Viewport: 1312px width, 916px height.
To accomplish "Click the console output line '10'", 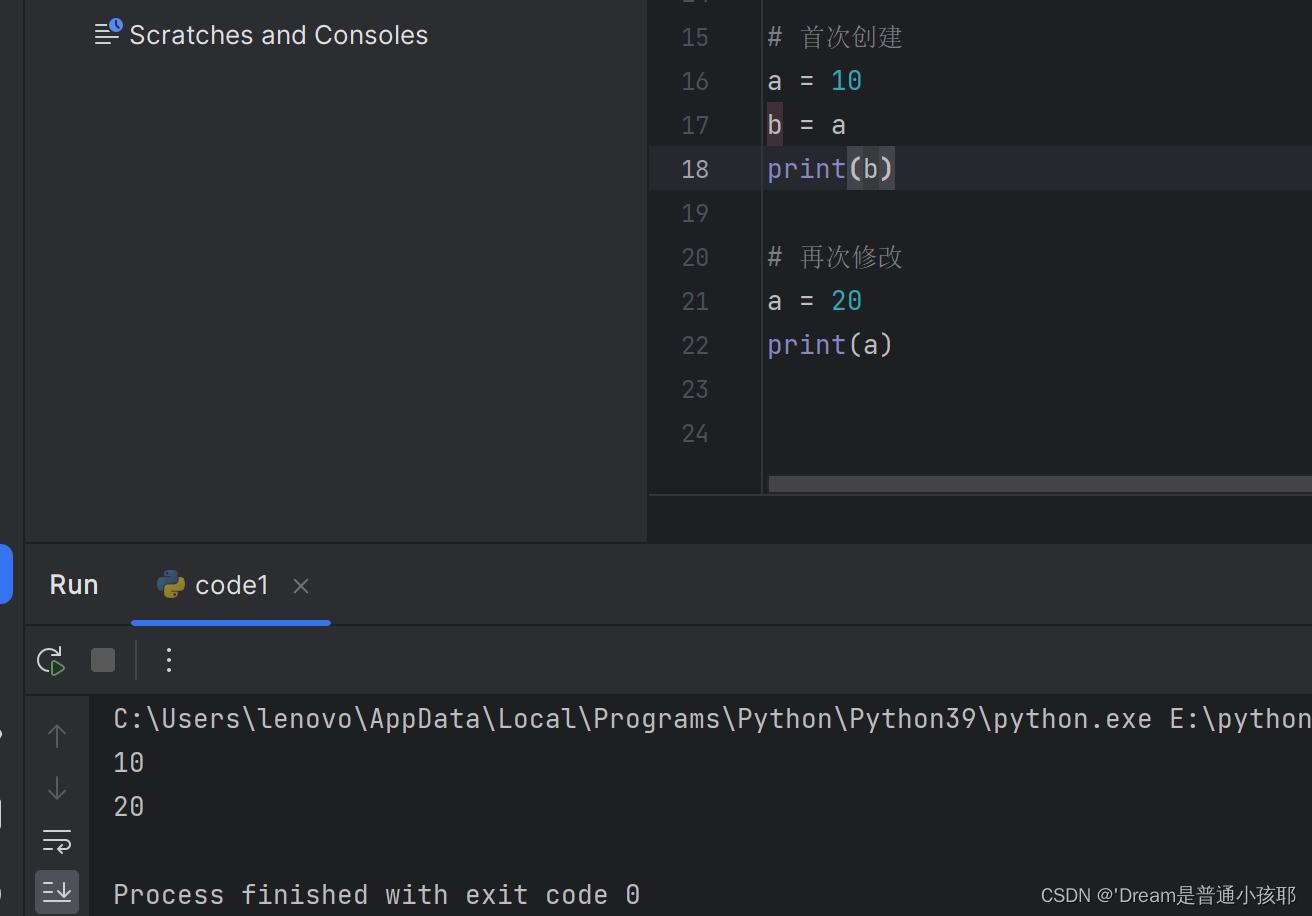I will (x=129, y=763).
